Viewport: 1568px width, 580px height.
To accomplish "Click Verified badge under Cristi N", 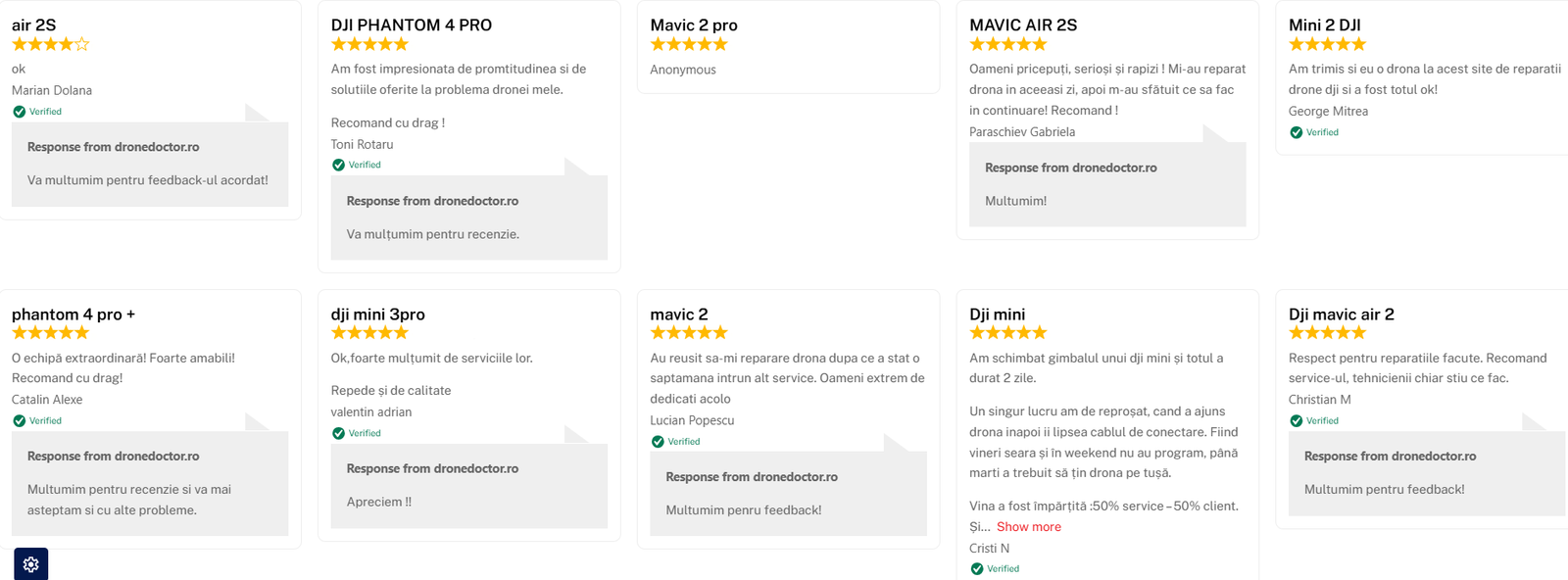I will [x=995, y=568].
